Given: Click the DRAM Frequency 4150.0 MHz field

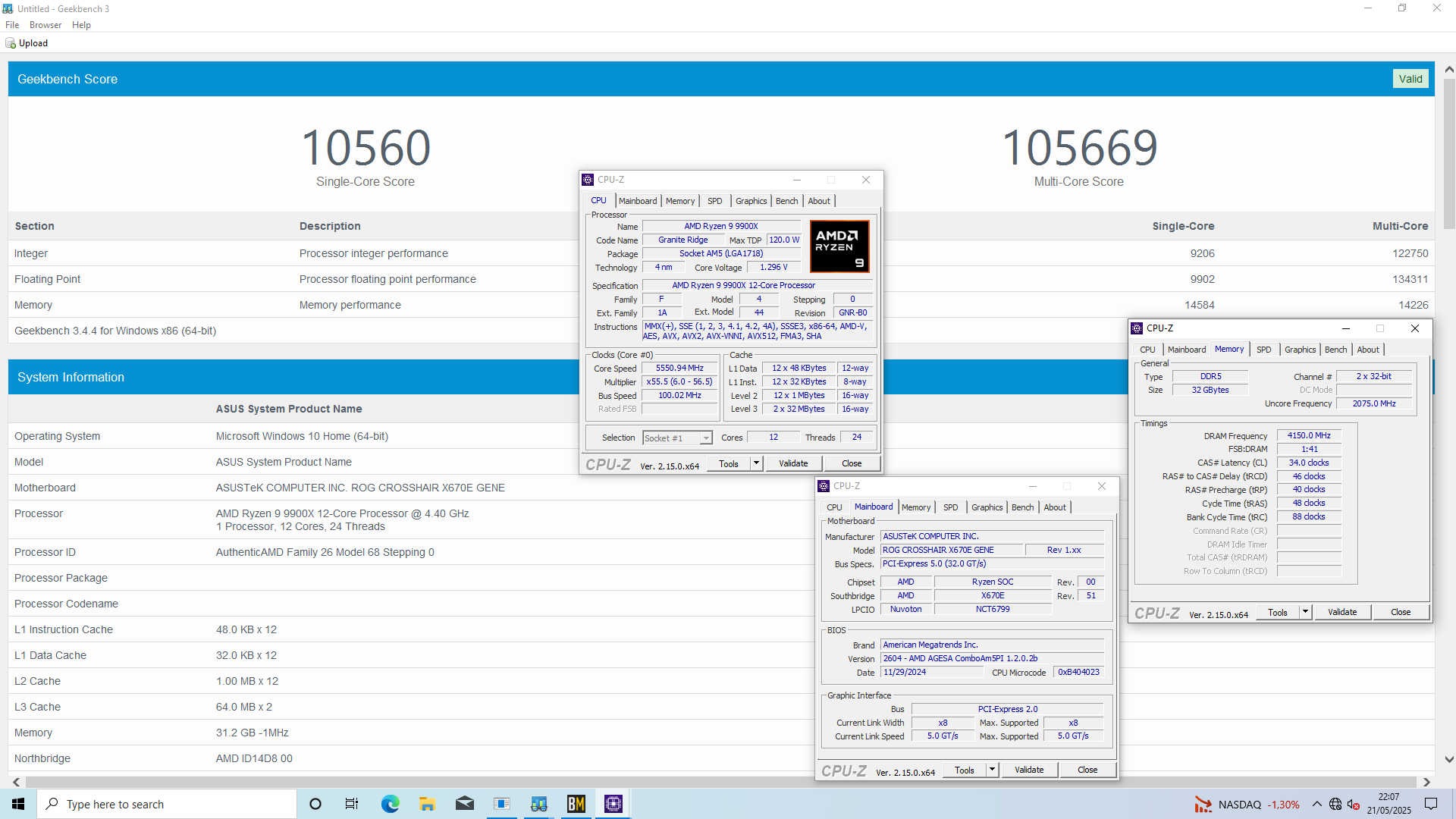Looking at the screenshot, I should pos(1309,436).
